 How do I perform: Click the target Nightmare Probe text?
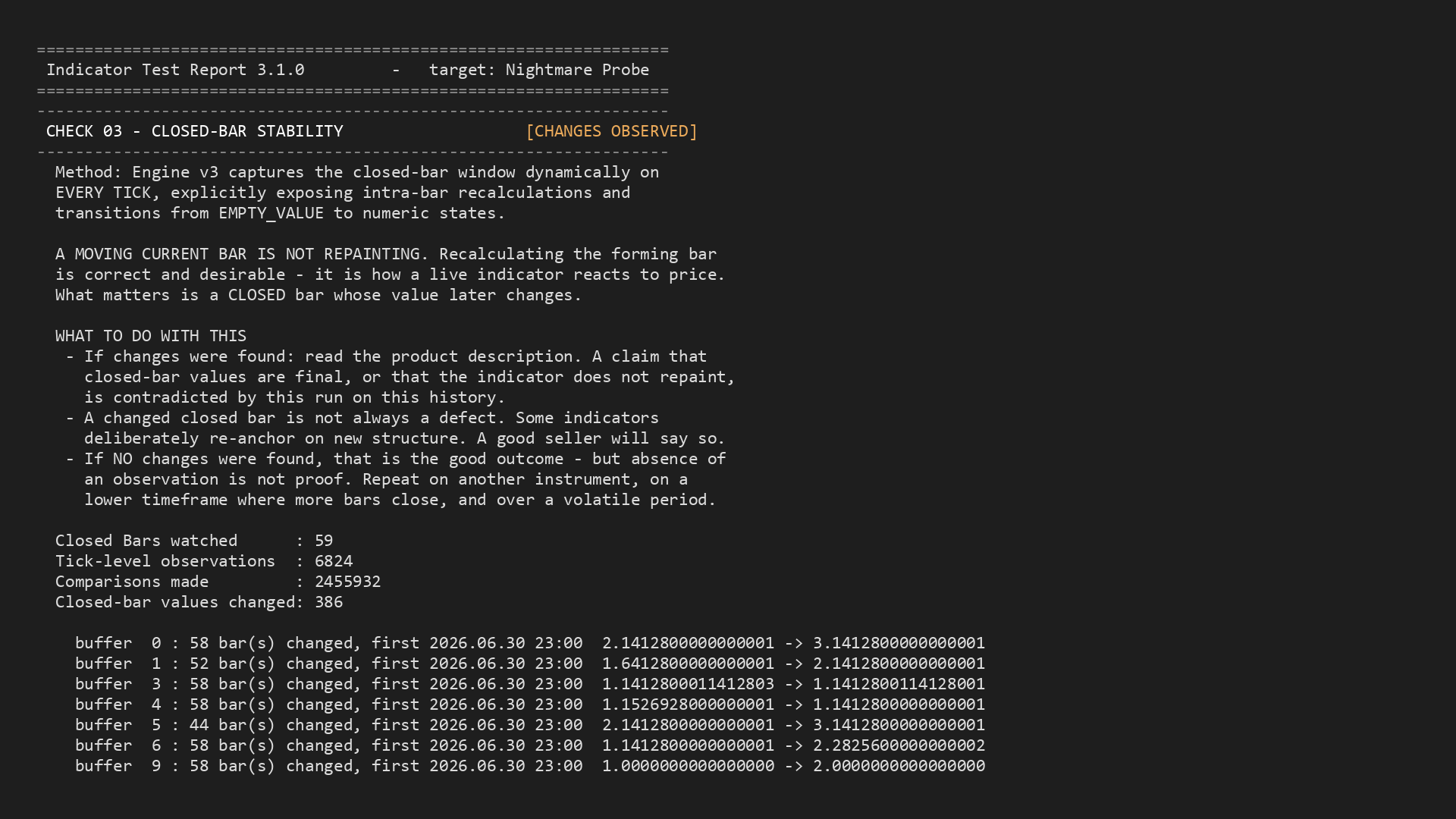pyautogui.click(x=539, y=70)
